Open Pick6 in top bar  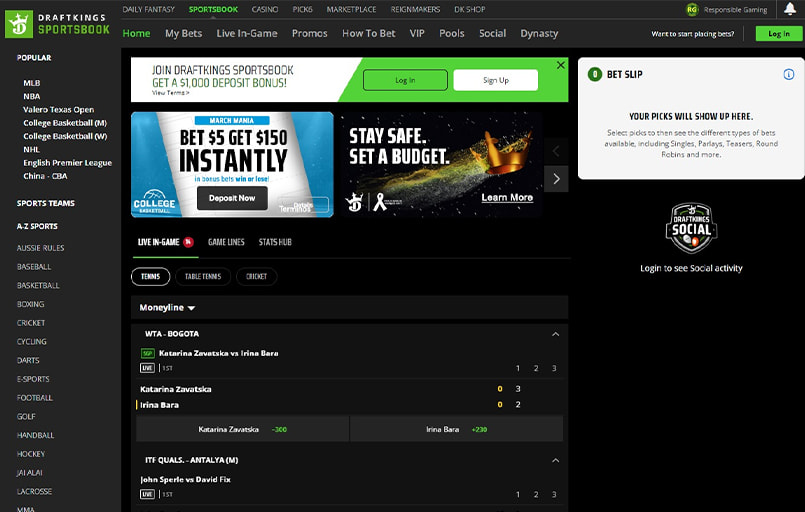tap(302, 9)
